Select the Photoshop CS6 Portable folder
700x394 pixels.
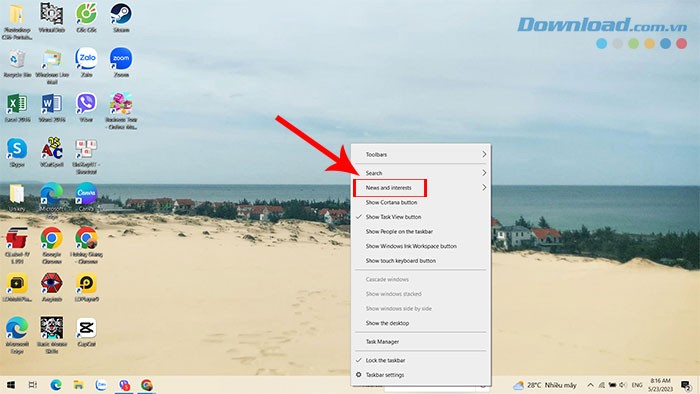coord(17,21)
